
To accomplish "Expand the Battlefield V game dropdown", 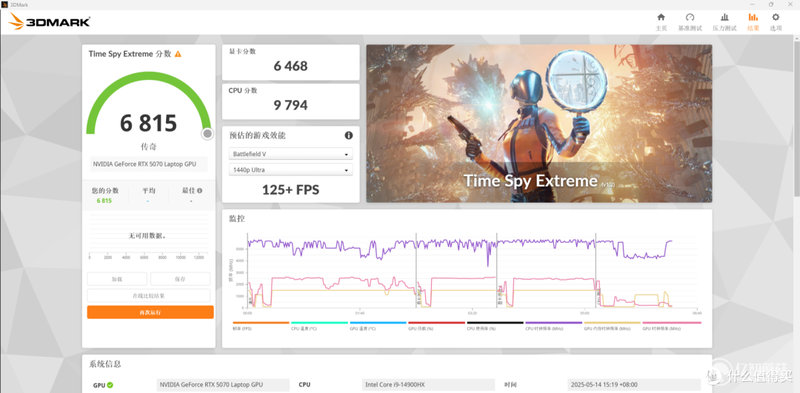I will click(291, 154).
